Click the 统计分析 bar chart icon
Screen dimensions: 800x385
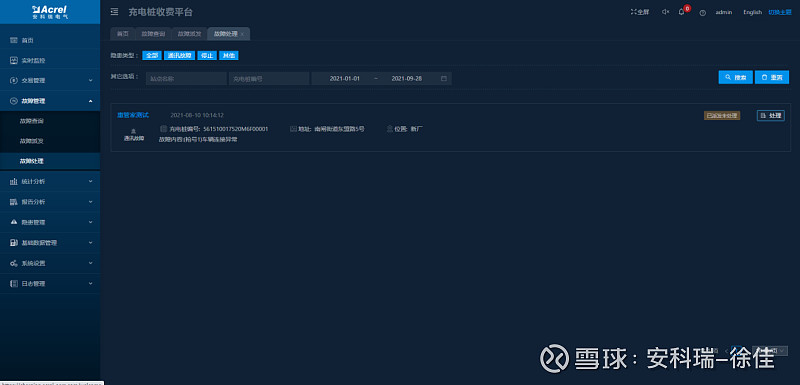[x=14, y=182]
